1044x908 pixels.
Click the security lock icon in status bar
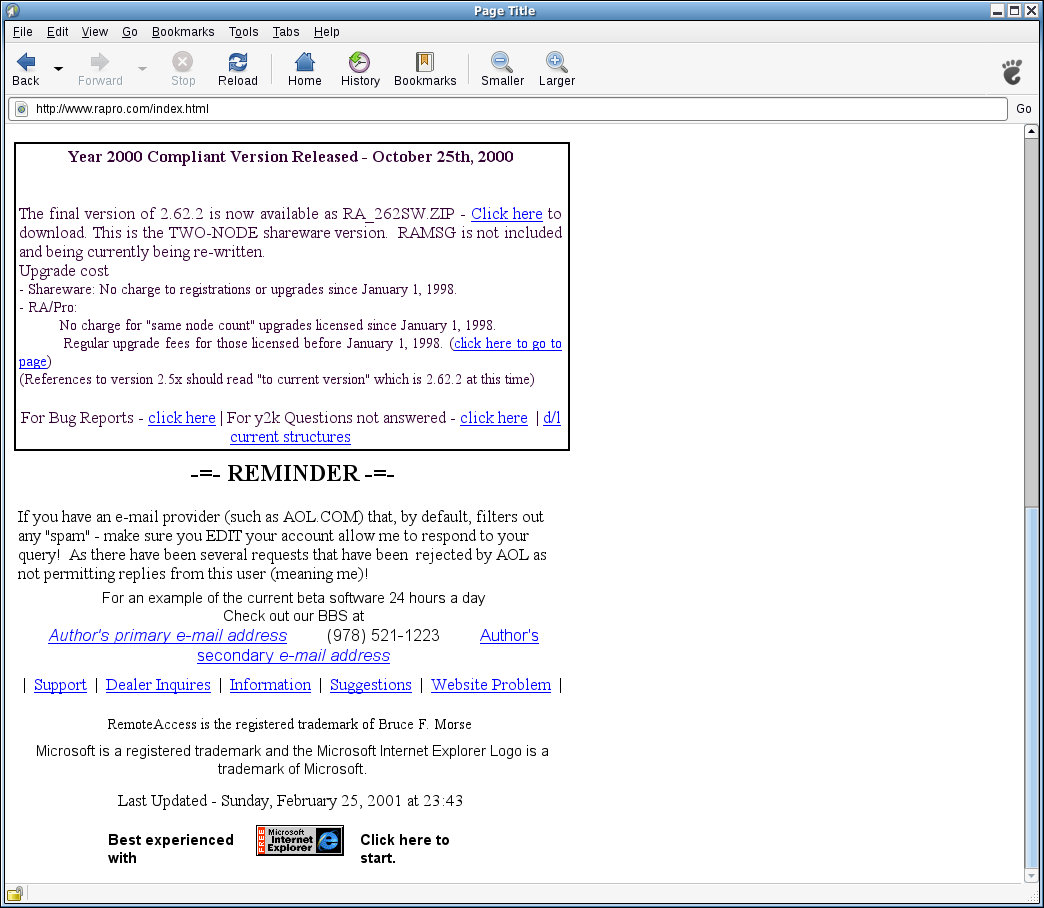coord(15,893)
